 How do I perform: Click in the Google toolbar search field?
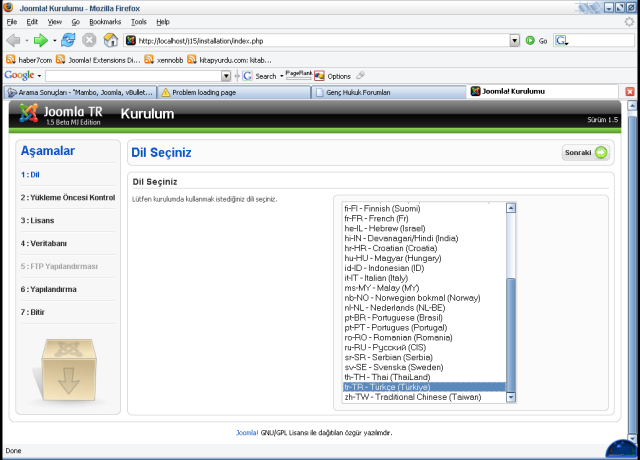pos(133,76)
